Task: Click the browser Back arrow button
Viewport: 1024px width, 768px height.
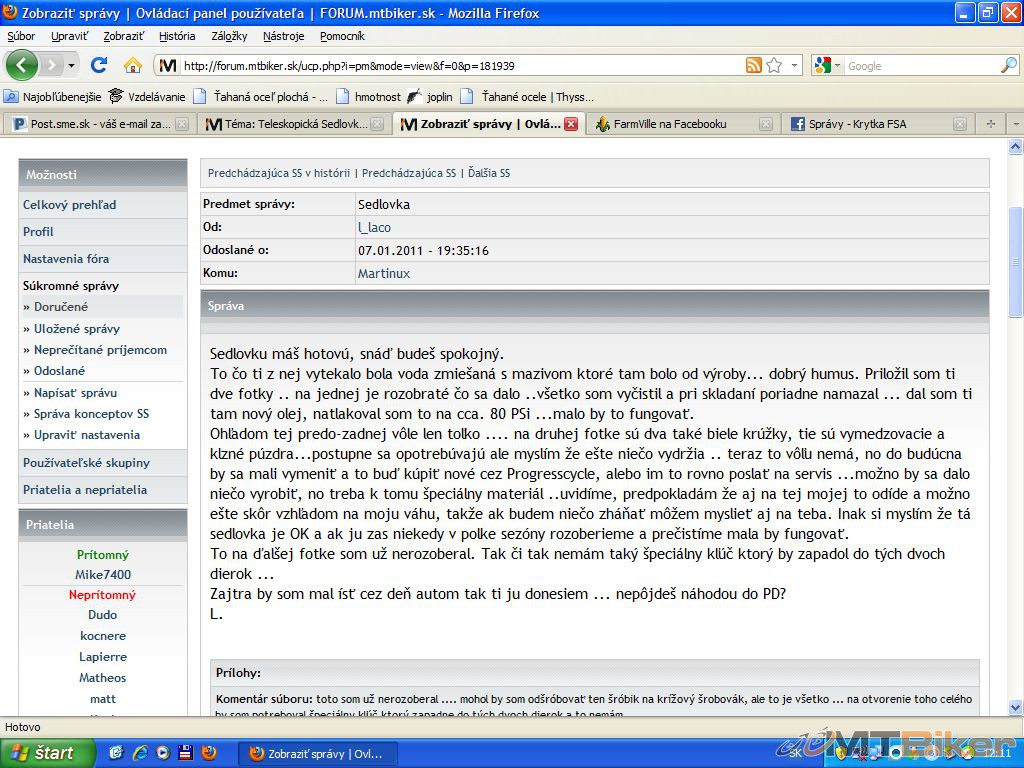Action: 22,65
